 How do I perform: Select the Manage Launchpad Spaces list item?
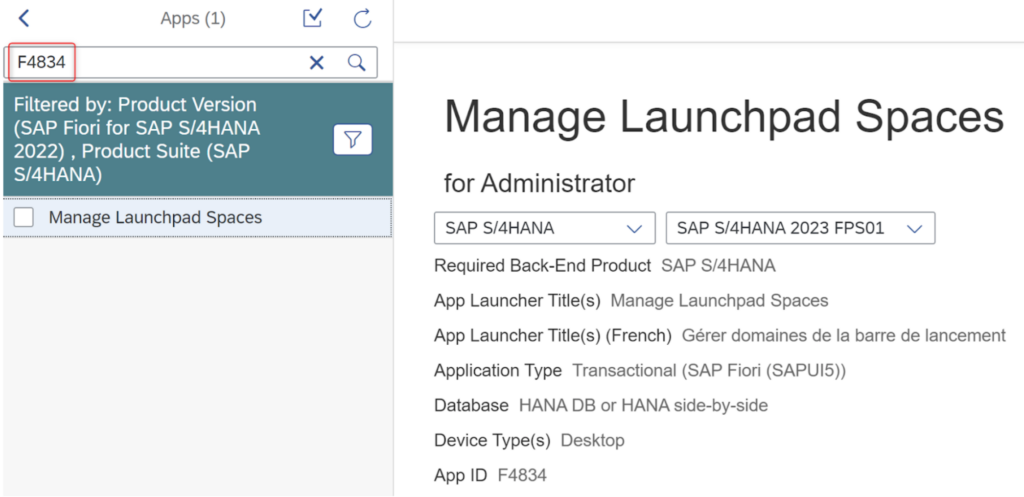[197, 217]
